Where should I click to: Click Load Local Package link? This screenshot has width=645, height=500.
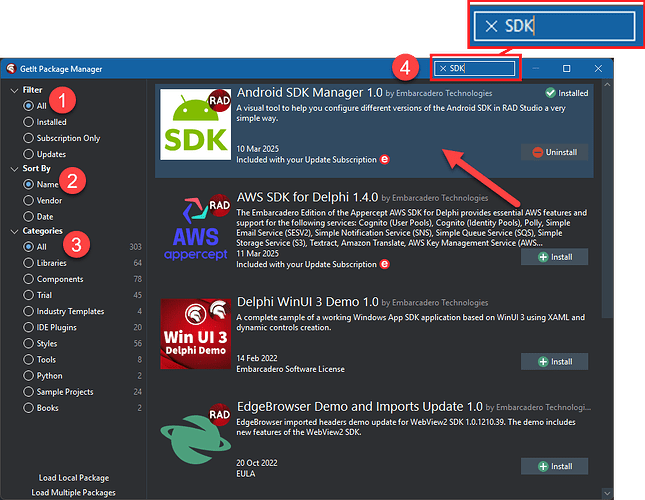74,478
